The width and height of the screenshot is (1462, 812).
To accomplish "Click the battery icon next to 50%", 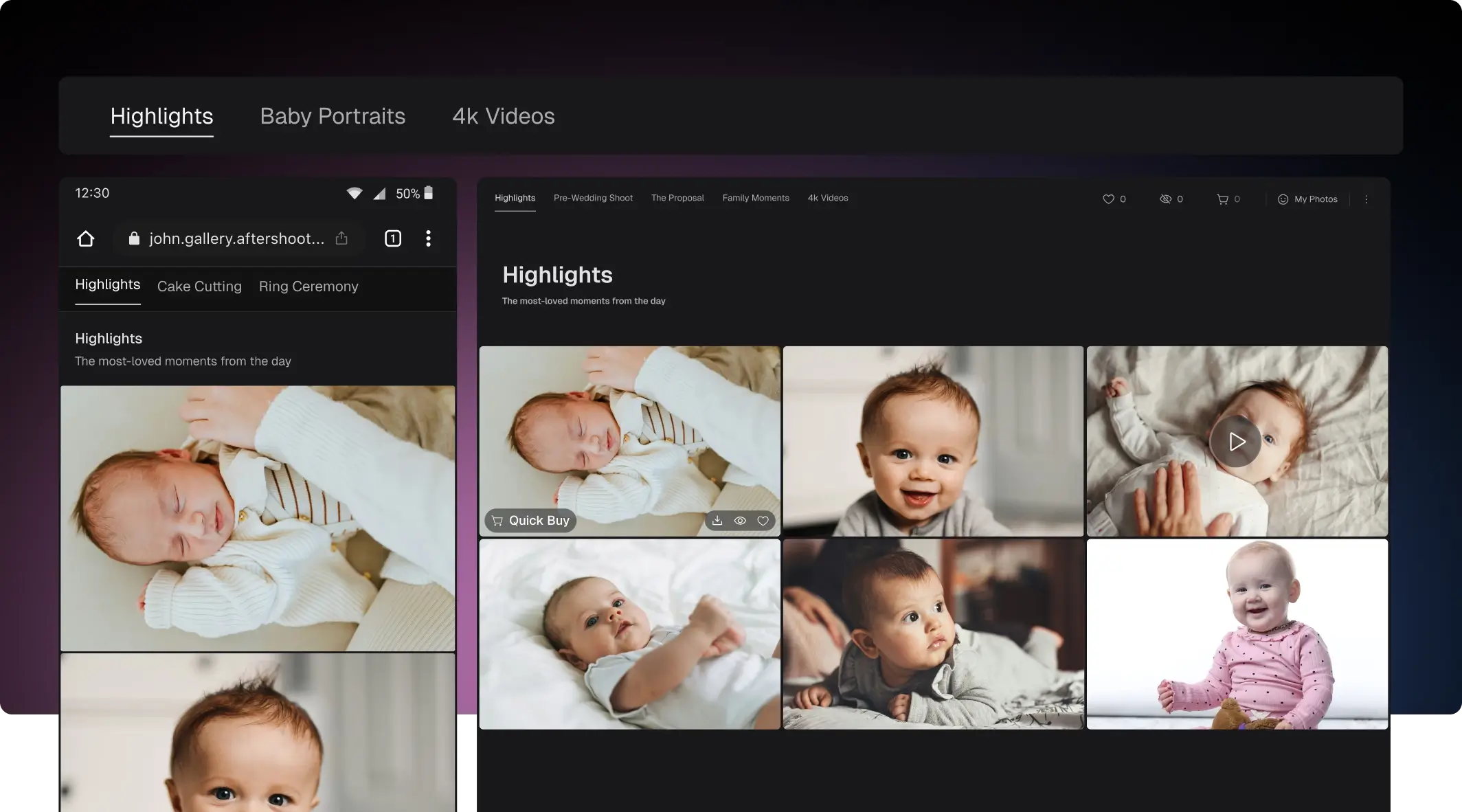I will 429,193.
